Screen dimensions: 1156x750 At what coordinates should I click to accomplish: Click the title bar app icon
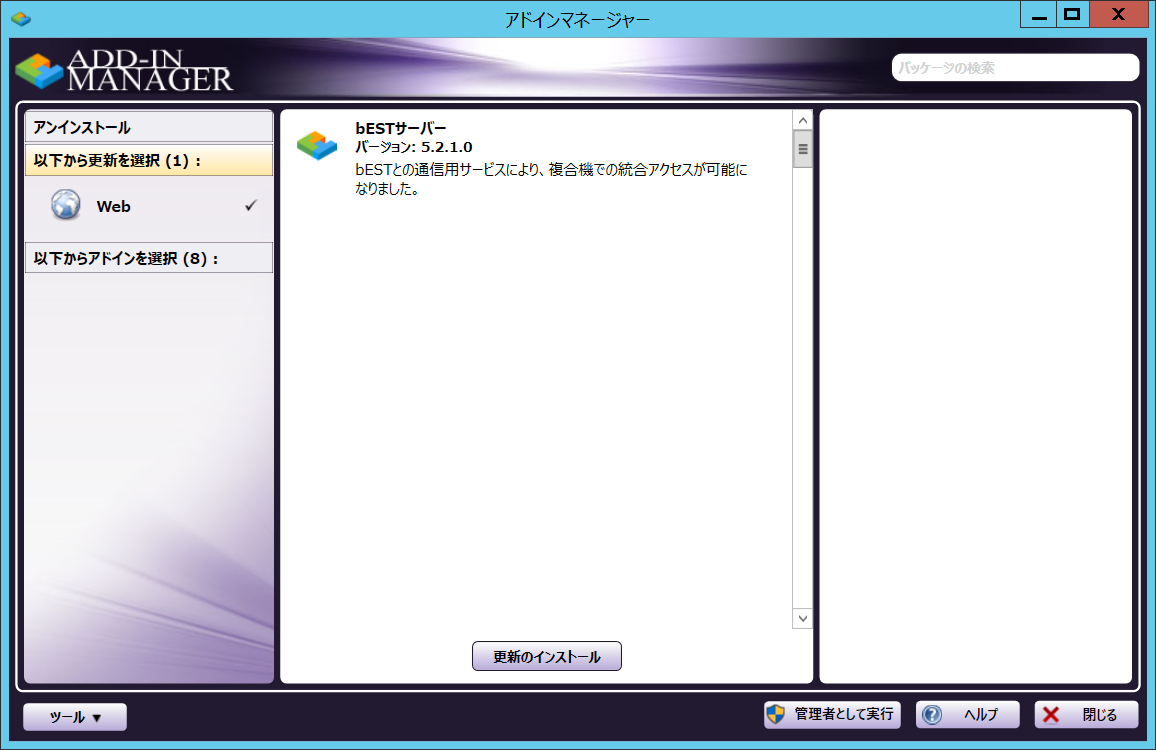pos(21,18)
